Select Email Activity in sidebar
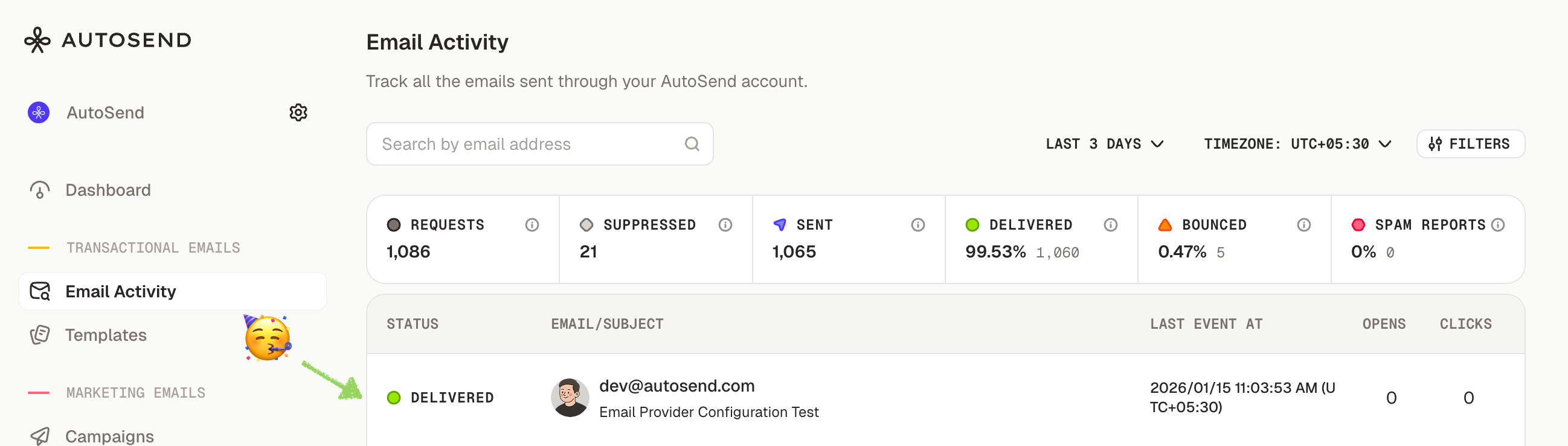 (120, 292)
